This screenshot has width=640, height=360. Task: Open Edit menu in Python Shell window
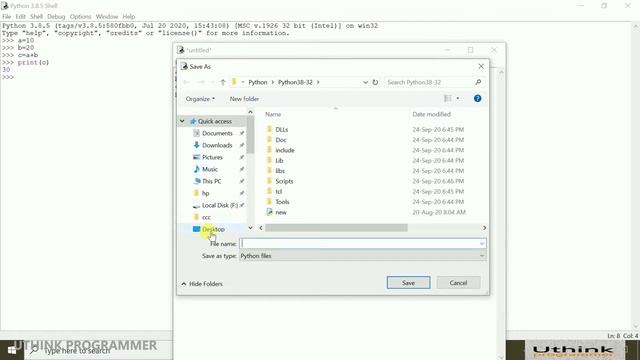click(x=20, y=17)
